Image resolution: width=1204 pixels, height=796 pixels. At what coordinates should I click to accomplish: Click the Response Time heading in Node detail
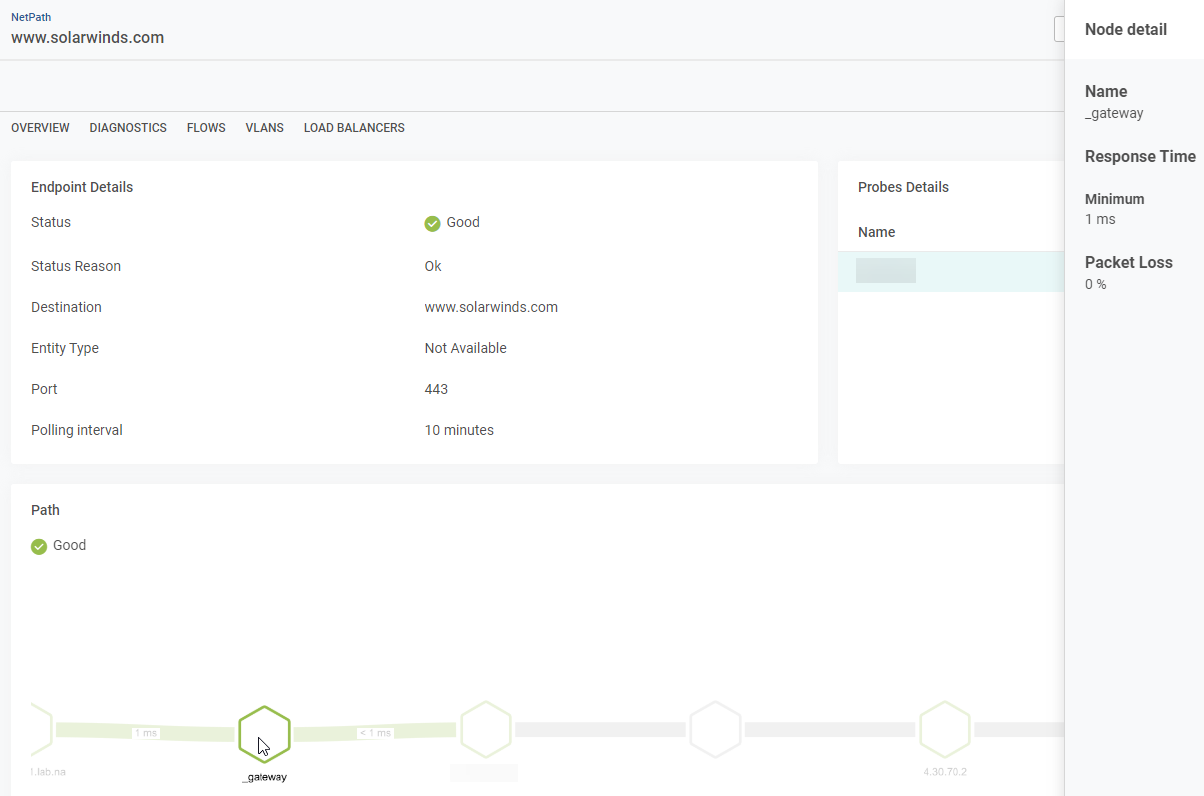[x=1140, y=156]
